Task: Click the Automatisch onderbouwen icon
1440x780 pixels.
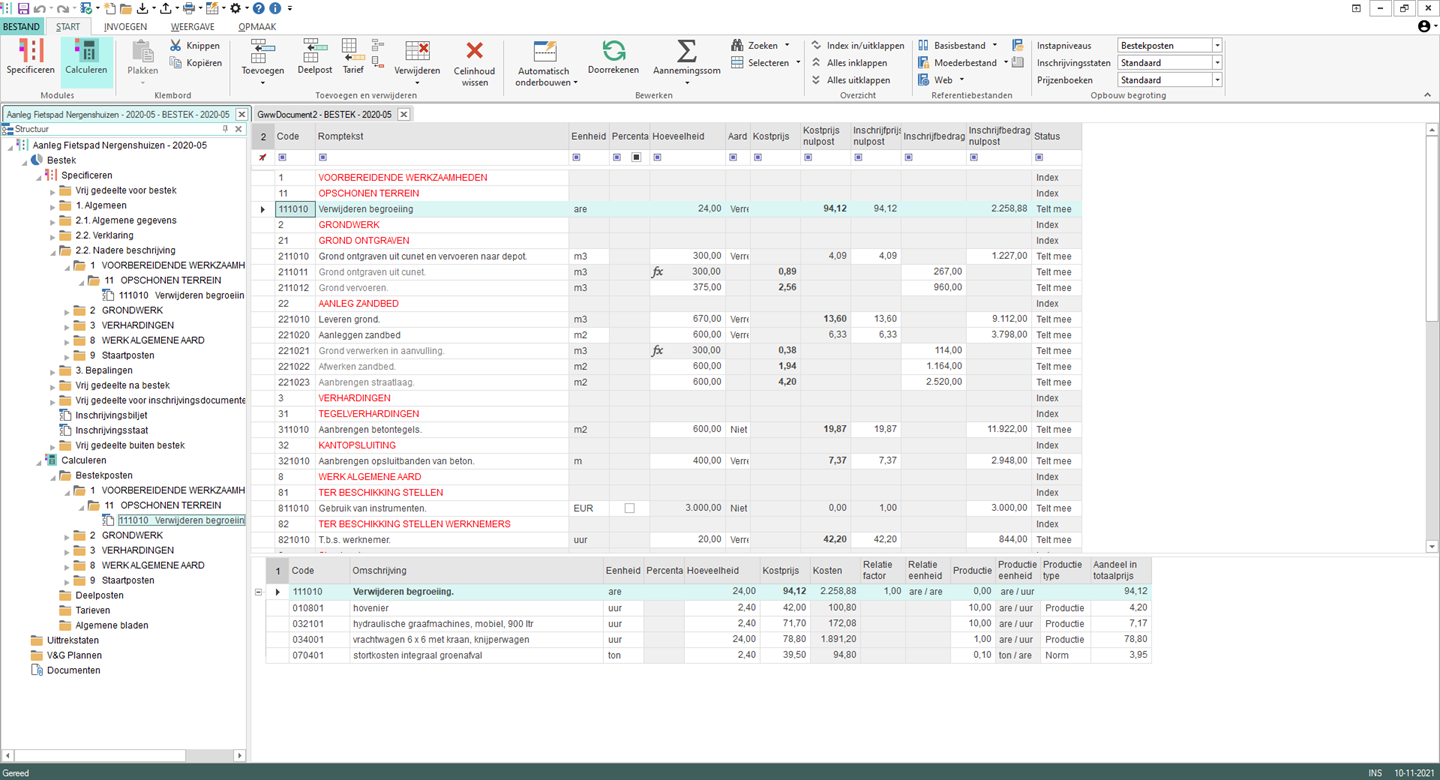Action: (544, 51)
